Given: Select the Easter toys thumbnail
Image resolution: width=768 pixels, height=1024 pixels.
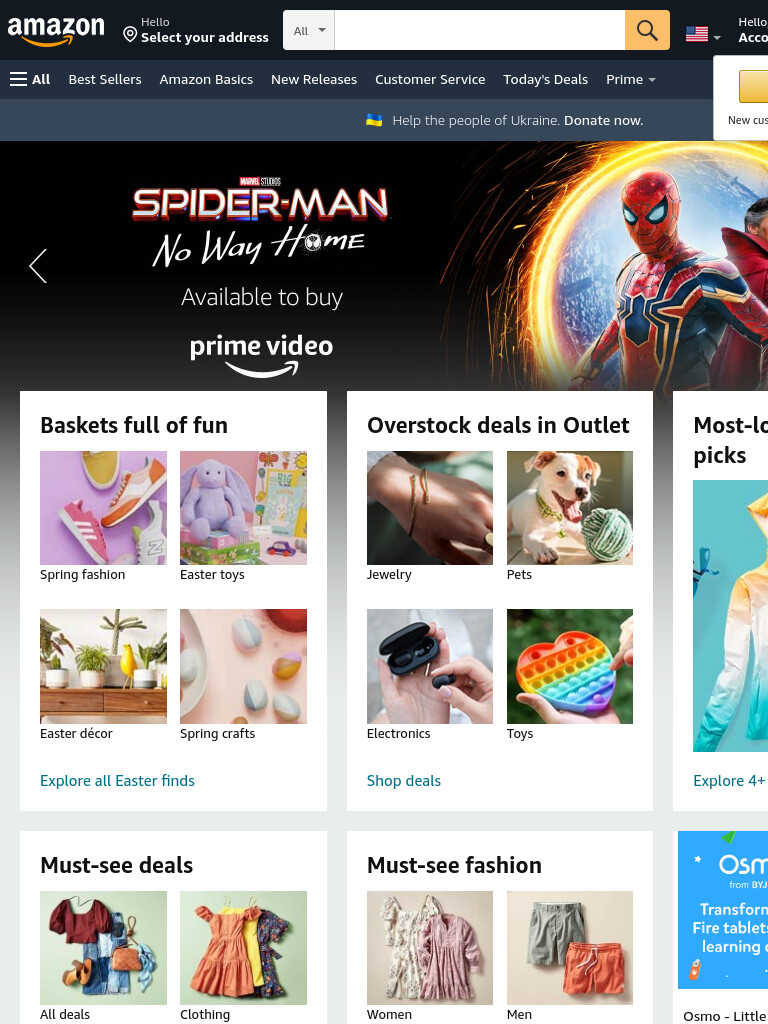Looking at the screenshot, I should [243, 508].
